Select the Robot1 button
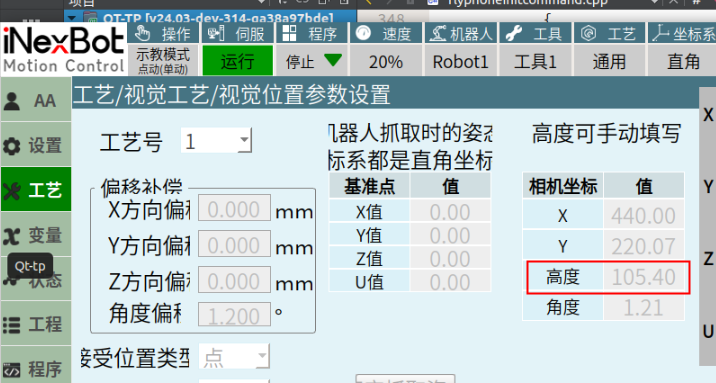This screenshot has height=383, width=716. click(x=460, y=61)
